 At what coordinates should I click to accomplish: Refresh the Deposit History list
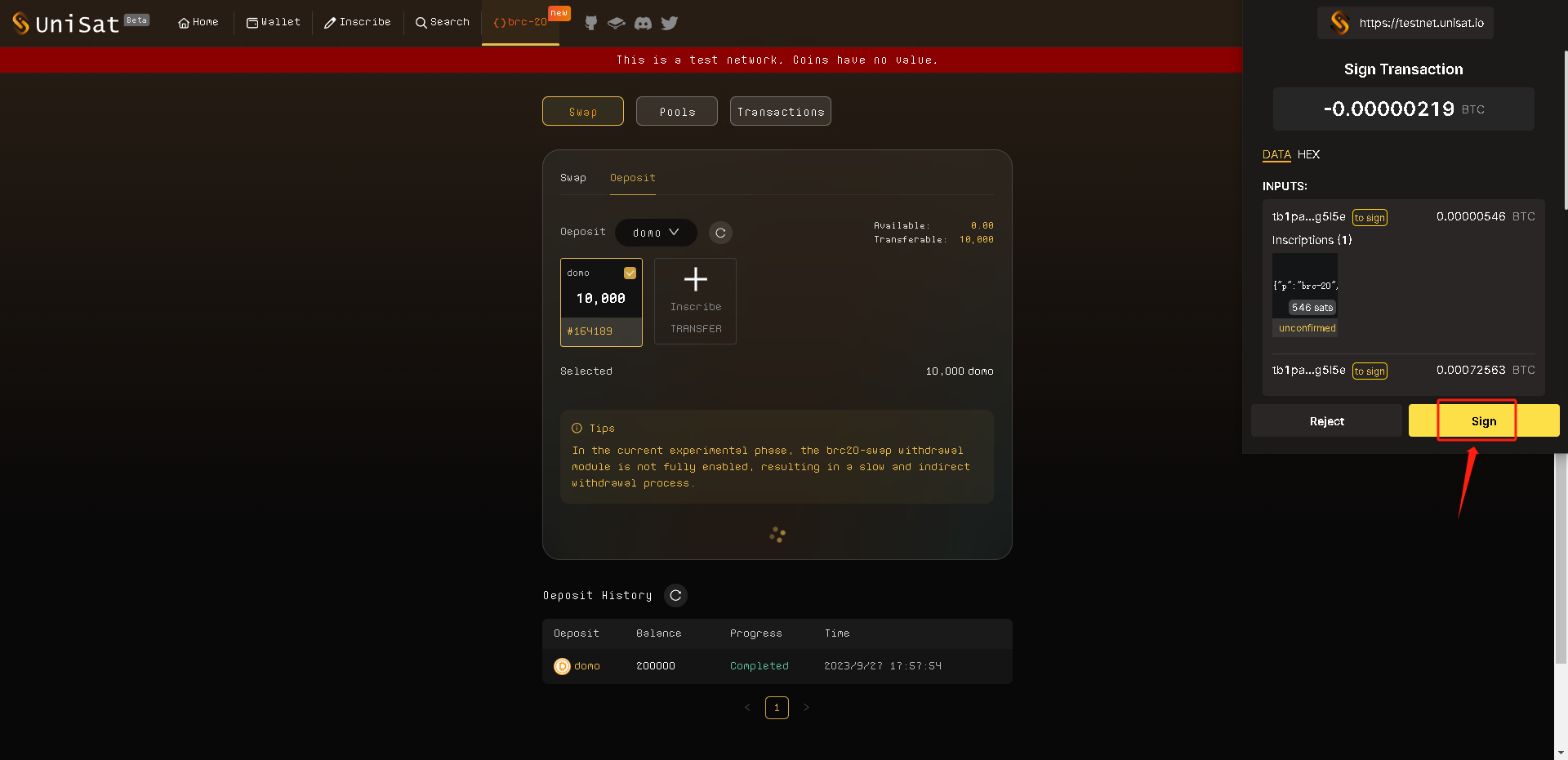point(675,595)
